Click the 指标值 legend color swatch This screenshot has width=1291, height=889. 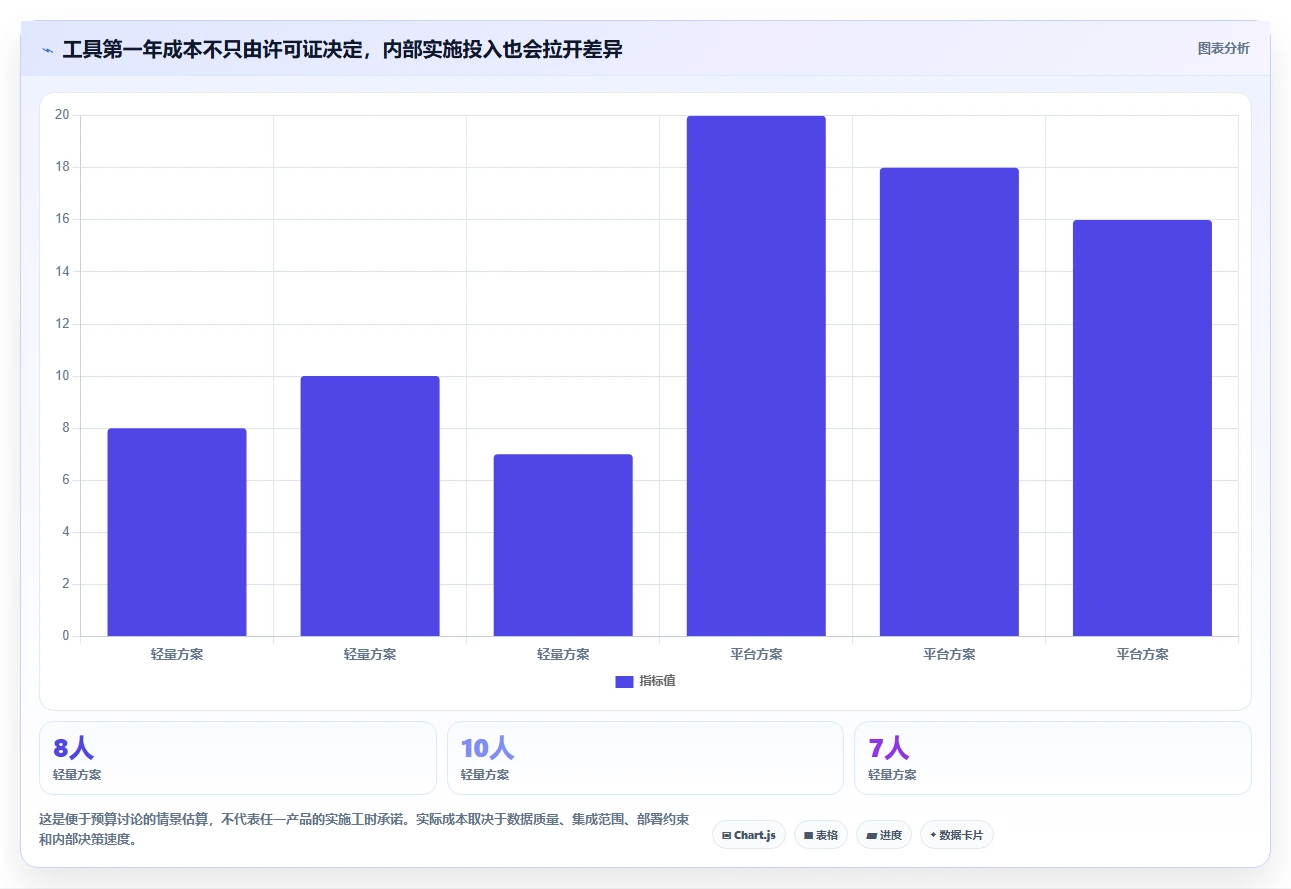tap(624, 682)
